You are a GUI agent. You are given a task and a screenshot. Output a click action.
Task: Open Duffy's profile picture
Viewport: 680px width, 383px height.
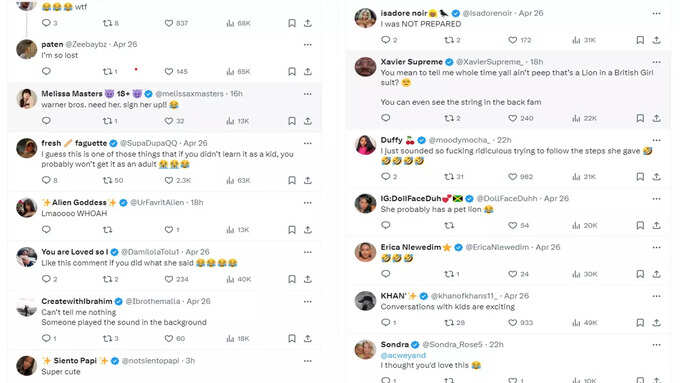365,145
